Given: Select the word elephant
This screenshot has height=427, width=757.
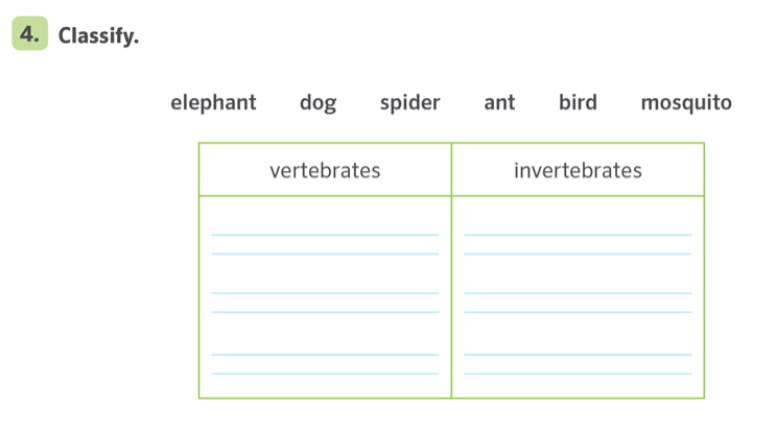Looking at the screenshot, I should 213,103.
